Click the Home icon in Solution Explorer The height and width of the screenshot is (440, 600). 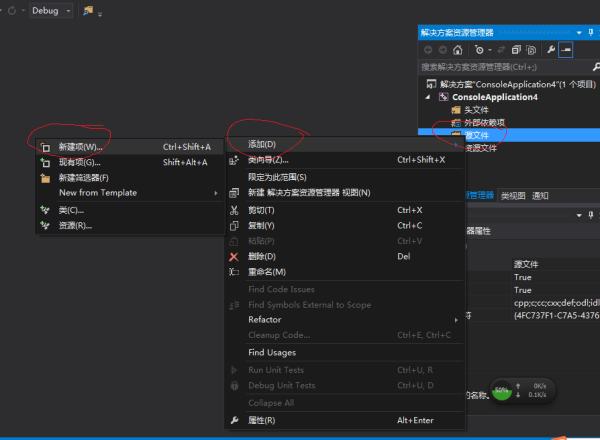pyautogui.click(x=458, y=50)
